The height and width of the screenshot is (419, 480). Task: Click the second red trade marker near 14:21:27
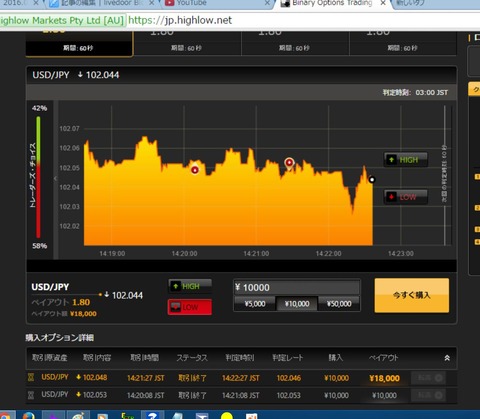[x=289, y=163]
